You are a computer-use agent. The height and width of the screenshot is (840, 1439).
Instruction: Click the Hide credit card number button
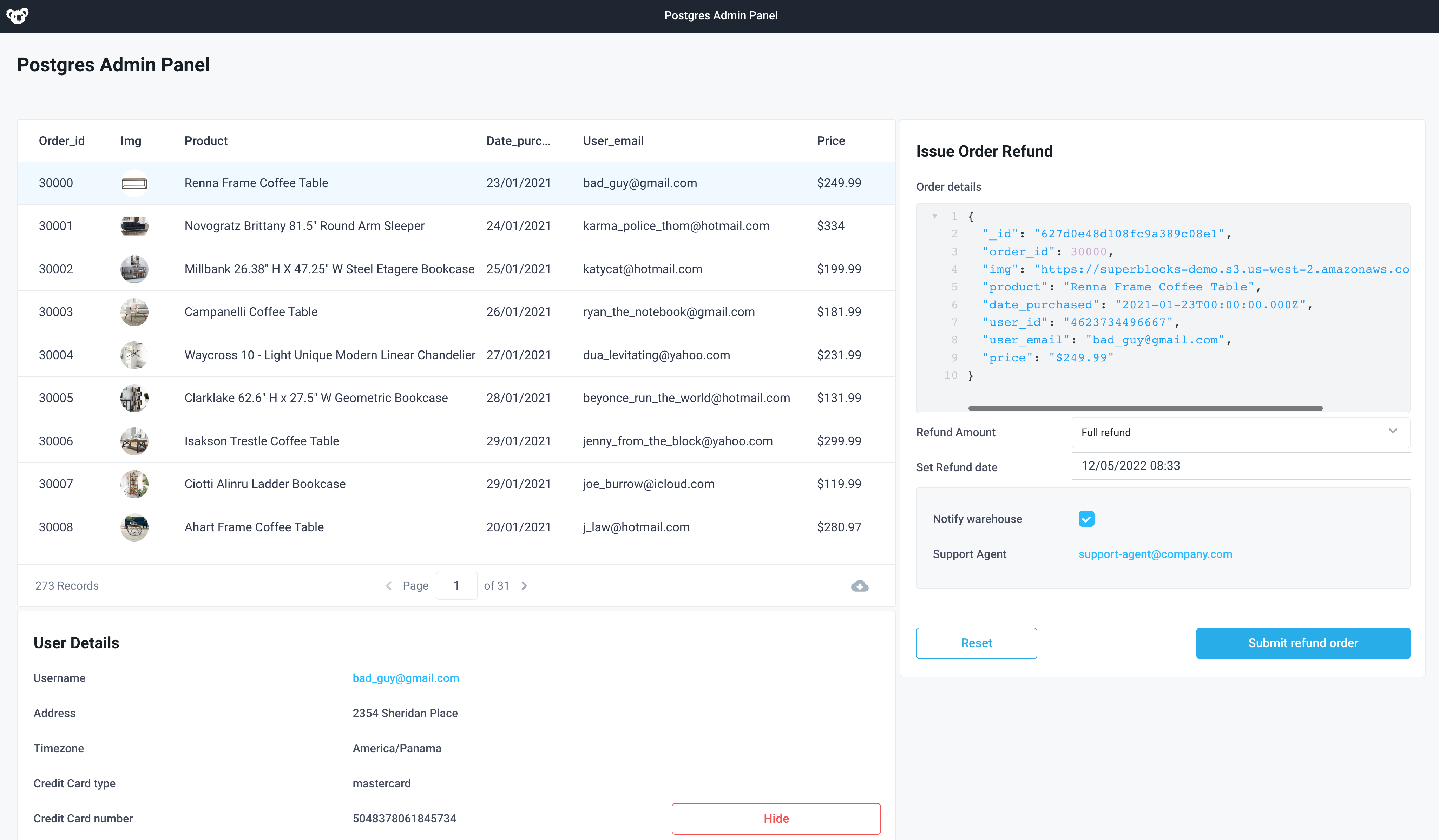[776, 818]
